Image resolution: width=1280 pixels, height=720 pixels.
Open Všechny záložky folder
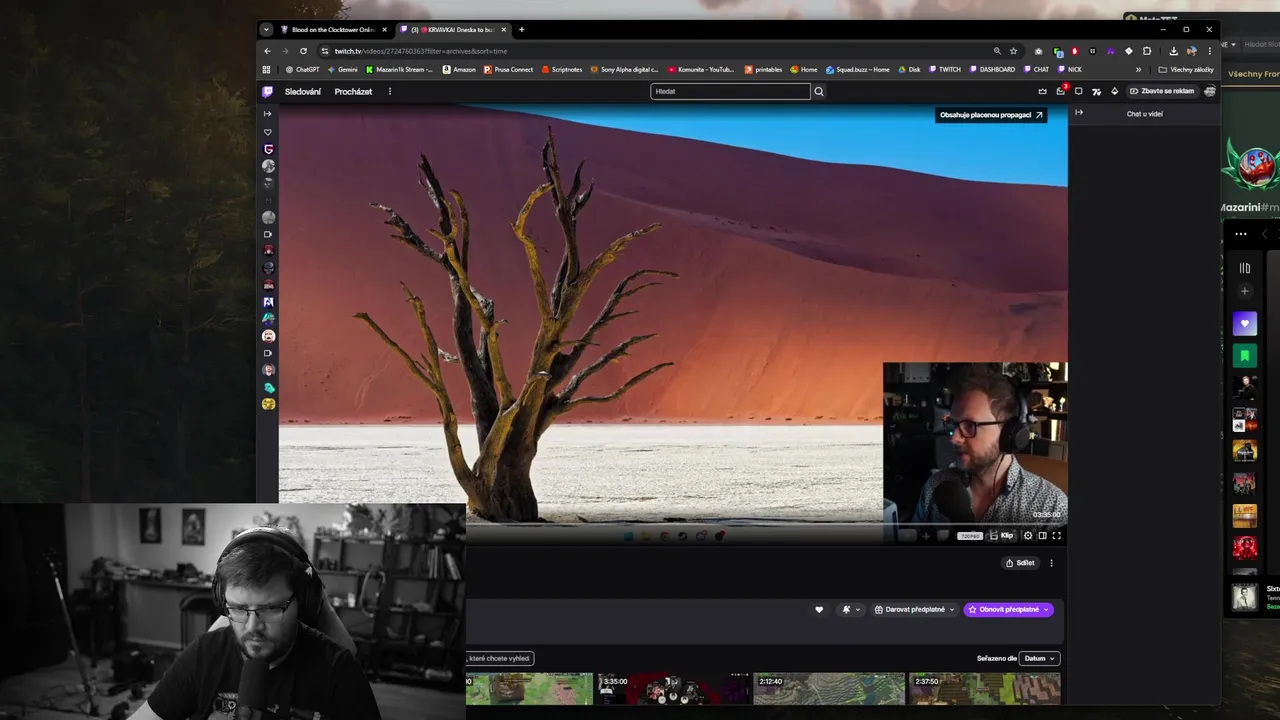(x=1186, y=70)
